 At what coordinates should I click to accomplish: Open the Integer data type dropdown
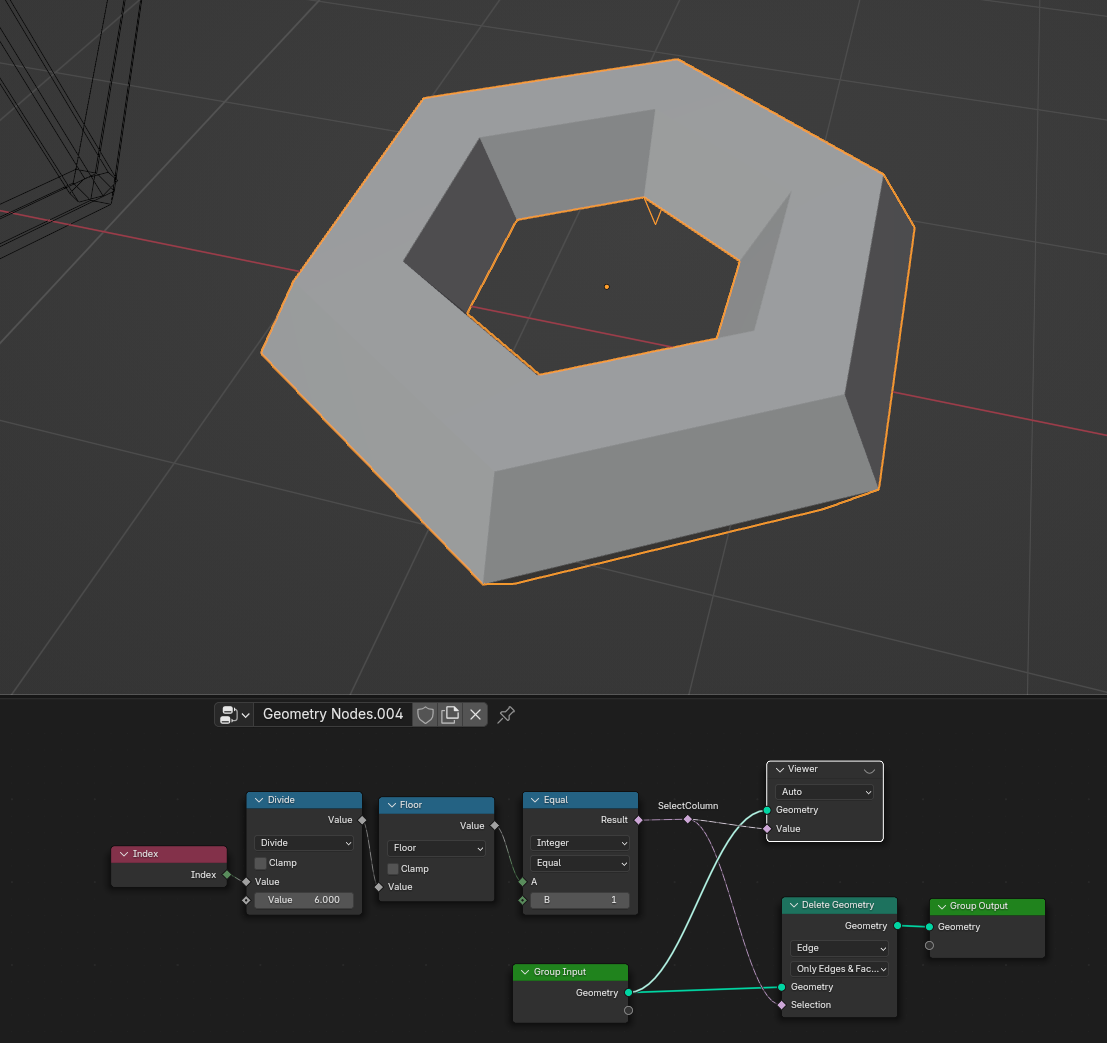click(x=580, y=842)
